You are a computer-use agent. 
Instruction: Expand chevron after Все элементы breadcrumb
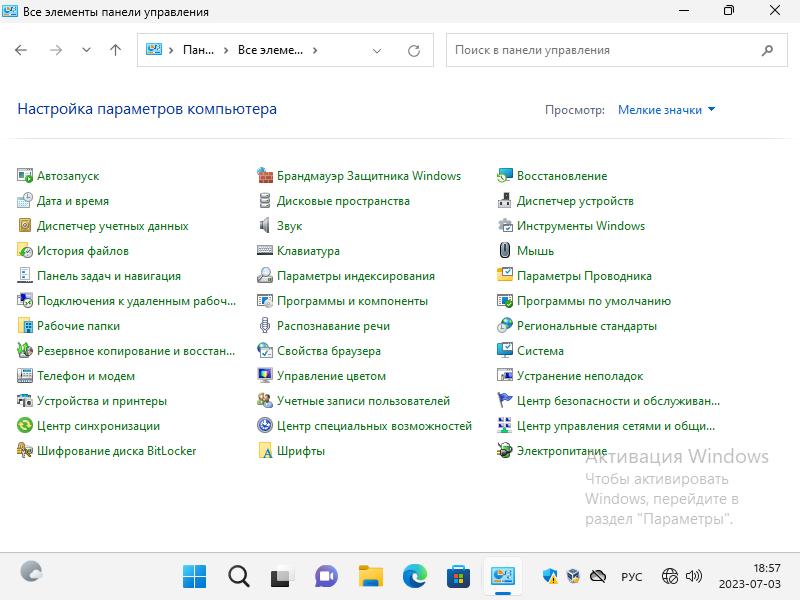315,50
